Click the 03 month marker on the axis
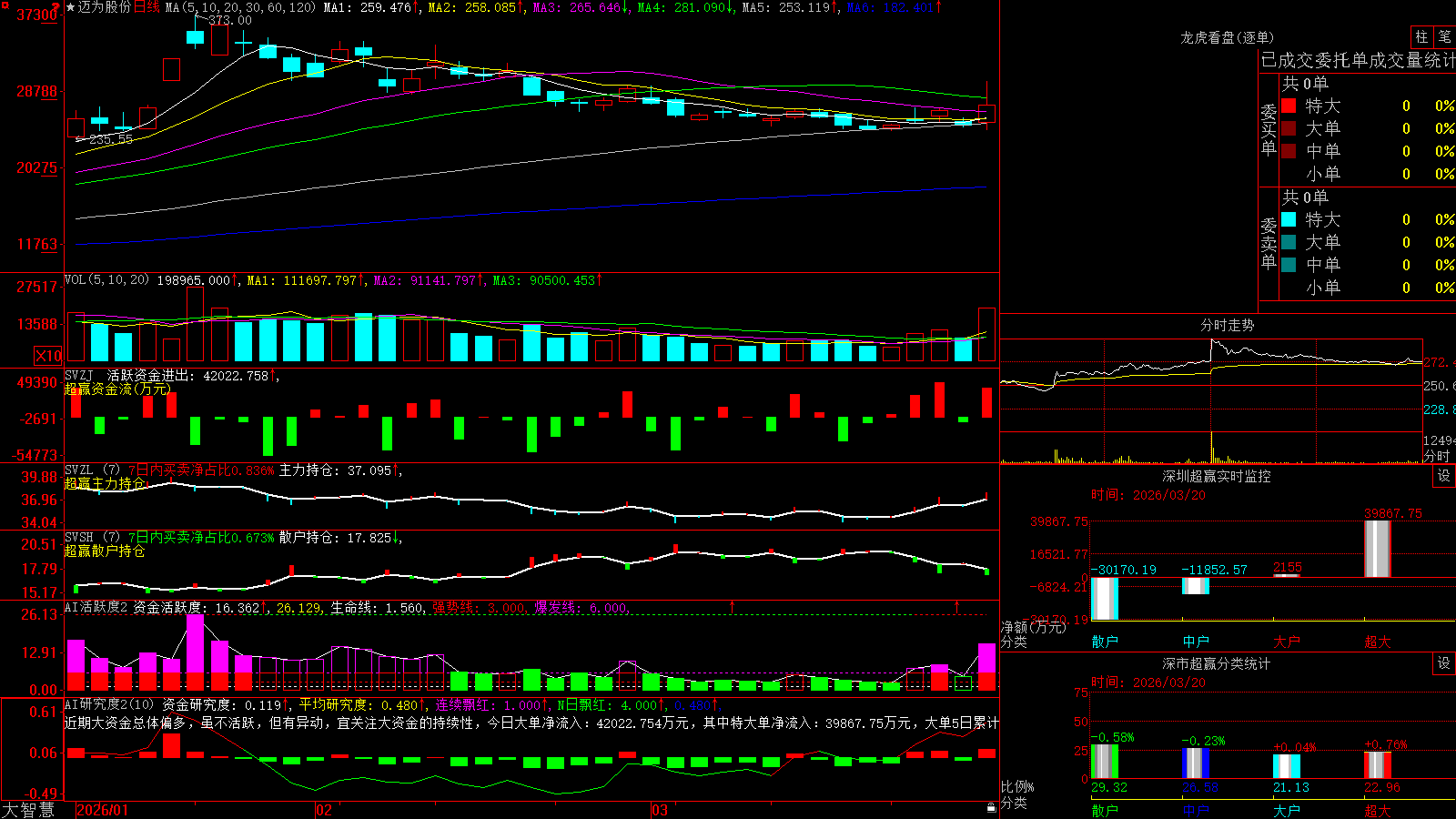This screenshot has width=1456, height=819. [660, 810]
